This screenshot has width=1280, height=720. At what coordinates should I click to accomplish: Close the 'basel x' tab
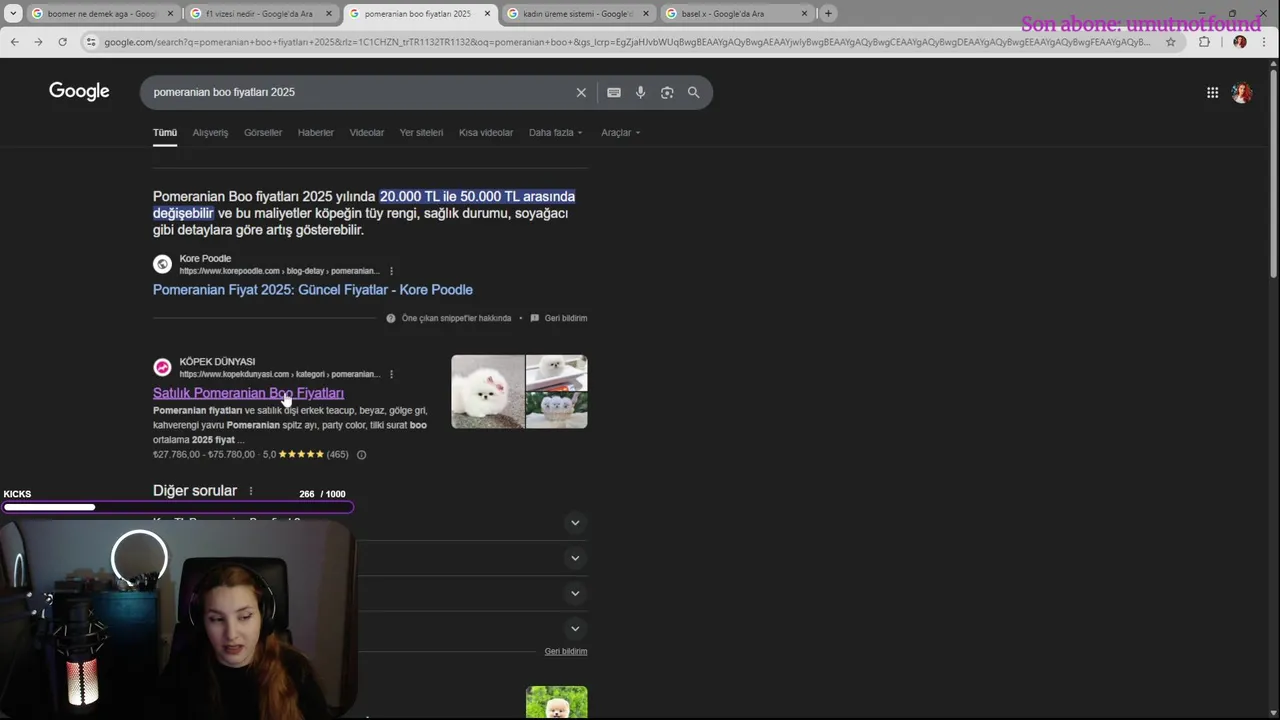click(x=804, y=14)
